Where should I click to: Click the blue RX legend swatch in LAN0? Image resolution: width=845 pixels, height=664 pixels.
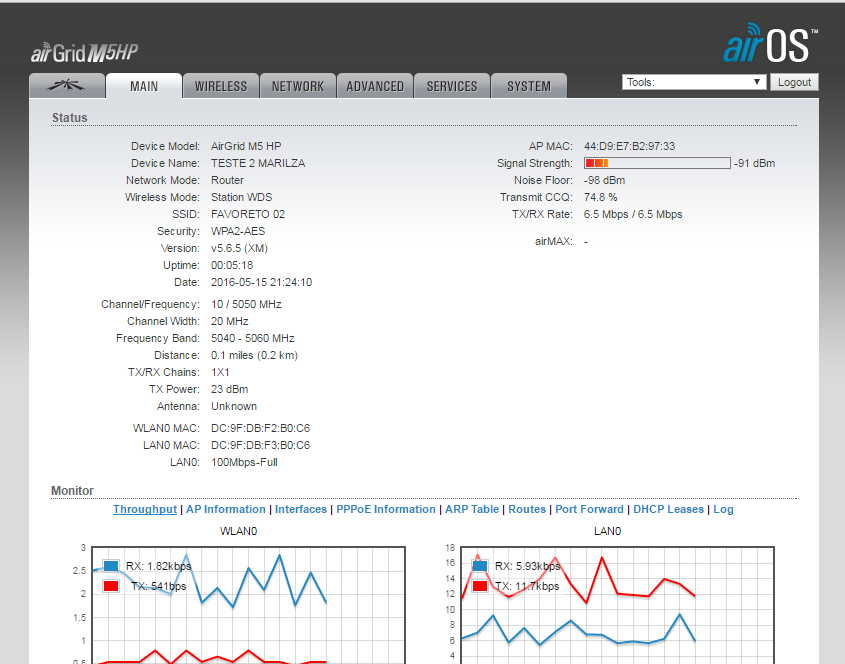[x=480, y=566]
